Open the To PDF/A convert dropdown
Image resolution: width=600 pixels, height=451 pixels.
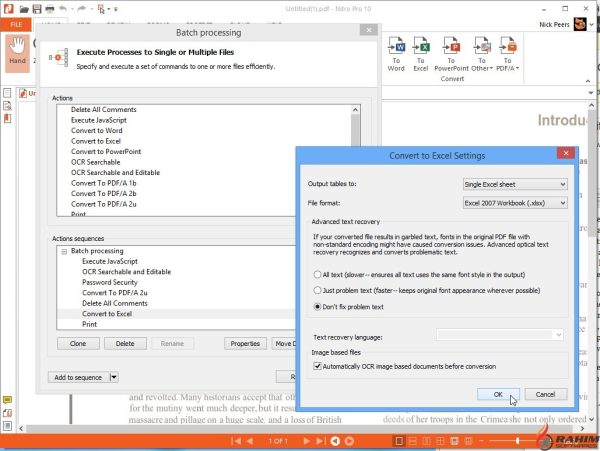click(x=507, y=54)
